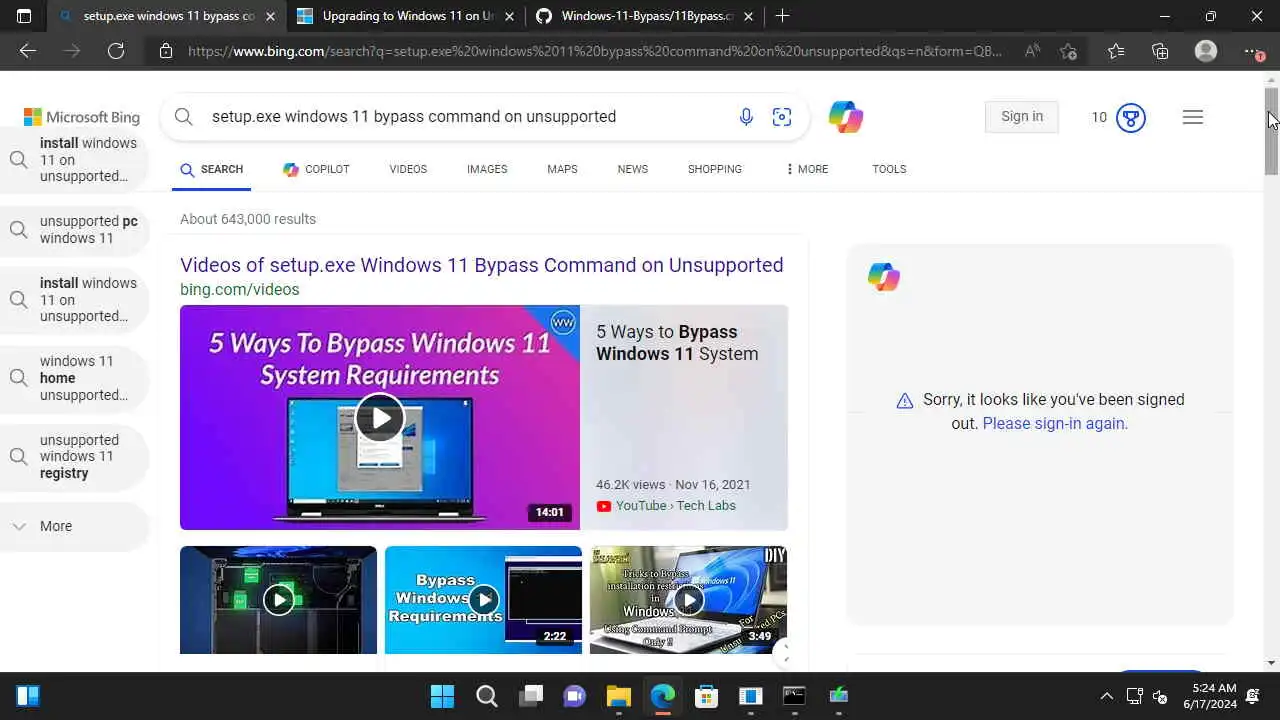This screenshot has height=720, width=1280.
Task: Select 'windows 11 home unsupported' suggestion
Action: pyautogui.click(x=75, y=378)
